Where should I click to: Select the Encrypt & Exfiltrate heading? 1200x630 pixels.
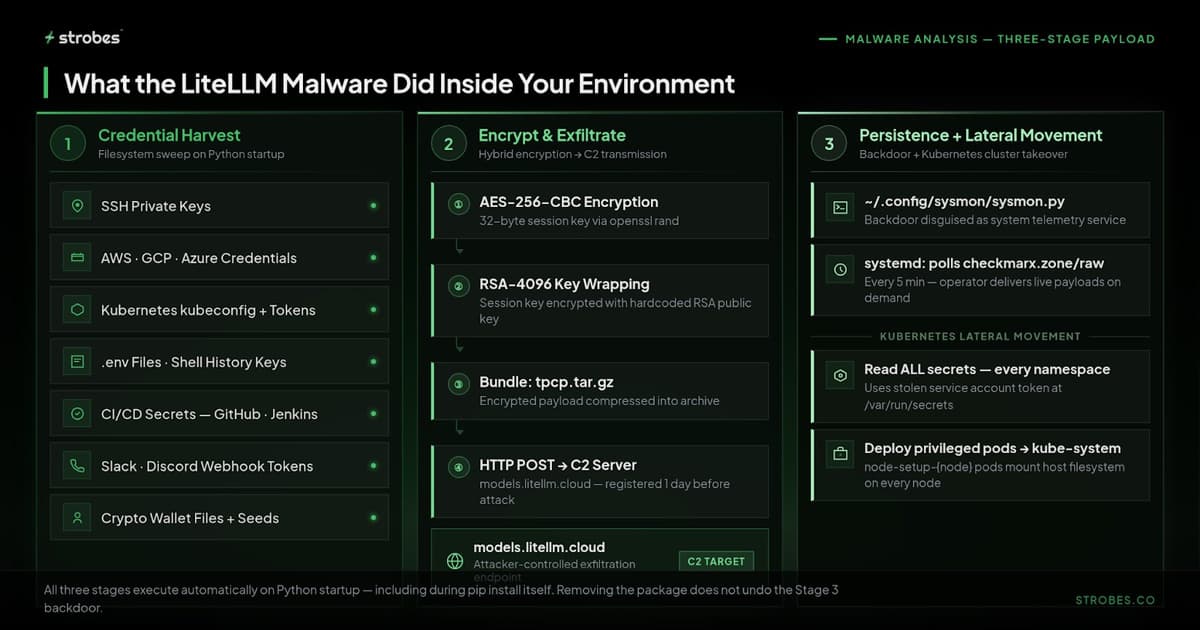(x=552, y=135)
